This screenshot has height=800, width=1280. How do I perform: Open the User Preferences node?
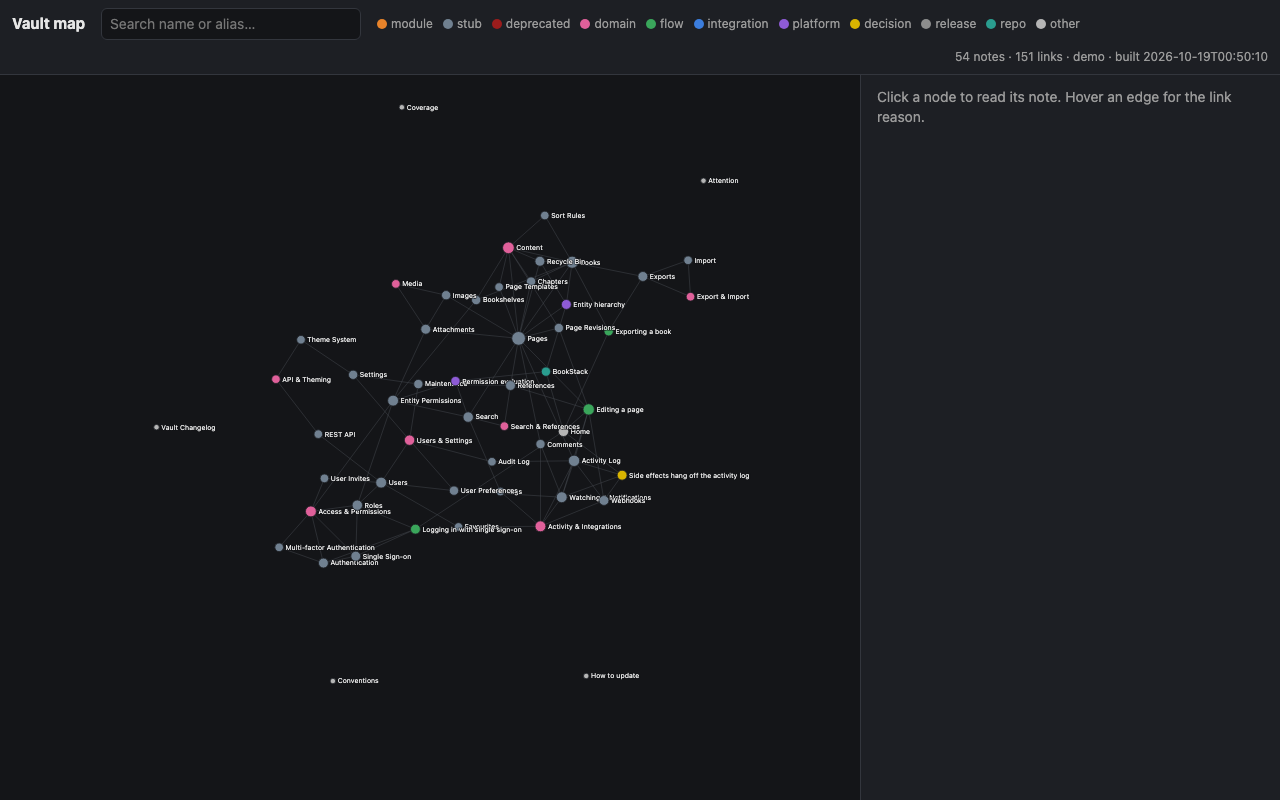(x=454, y=491)
